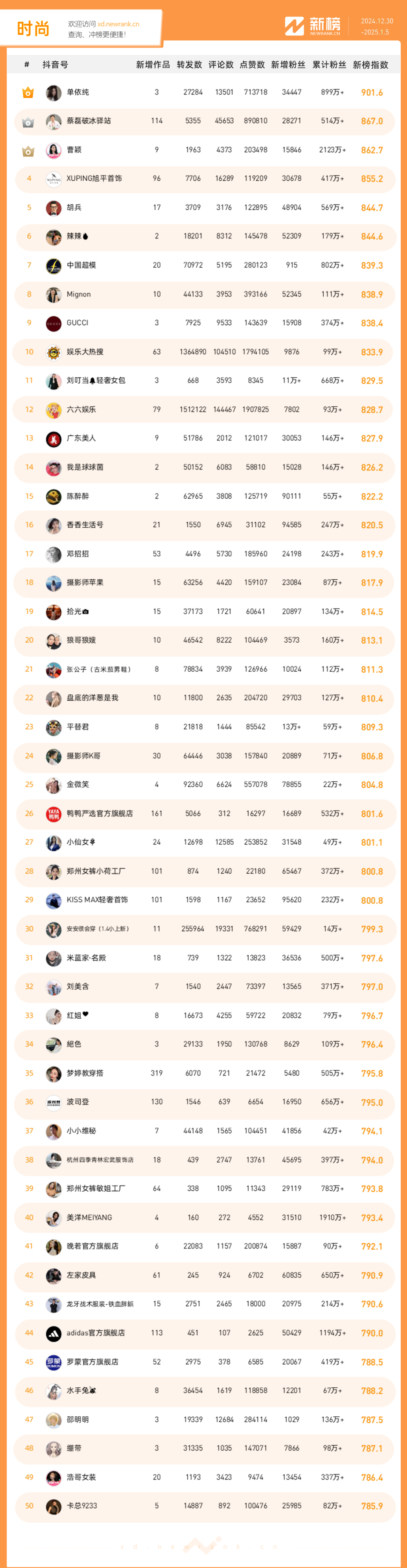Click 卡总9233 account name
This screenshot has width=407, height=1568.
(x=82, y=1505)
